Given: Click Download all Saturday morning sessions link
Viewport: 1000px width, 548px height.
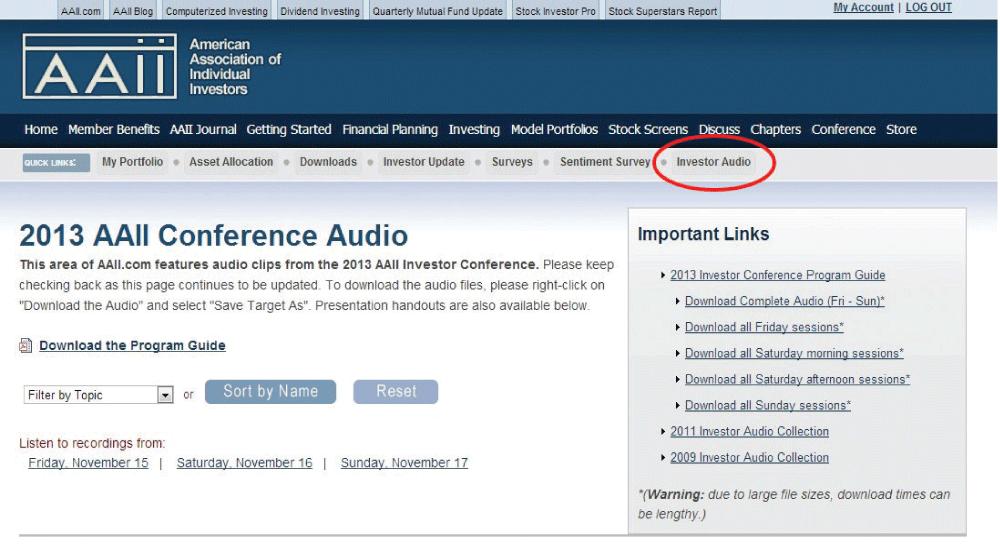Looking at the screenshot, I should (x=794, y=353).
